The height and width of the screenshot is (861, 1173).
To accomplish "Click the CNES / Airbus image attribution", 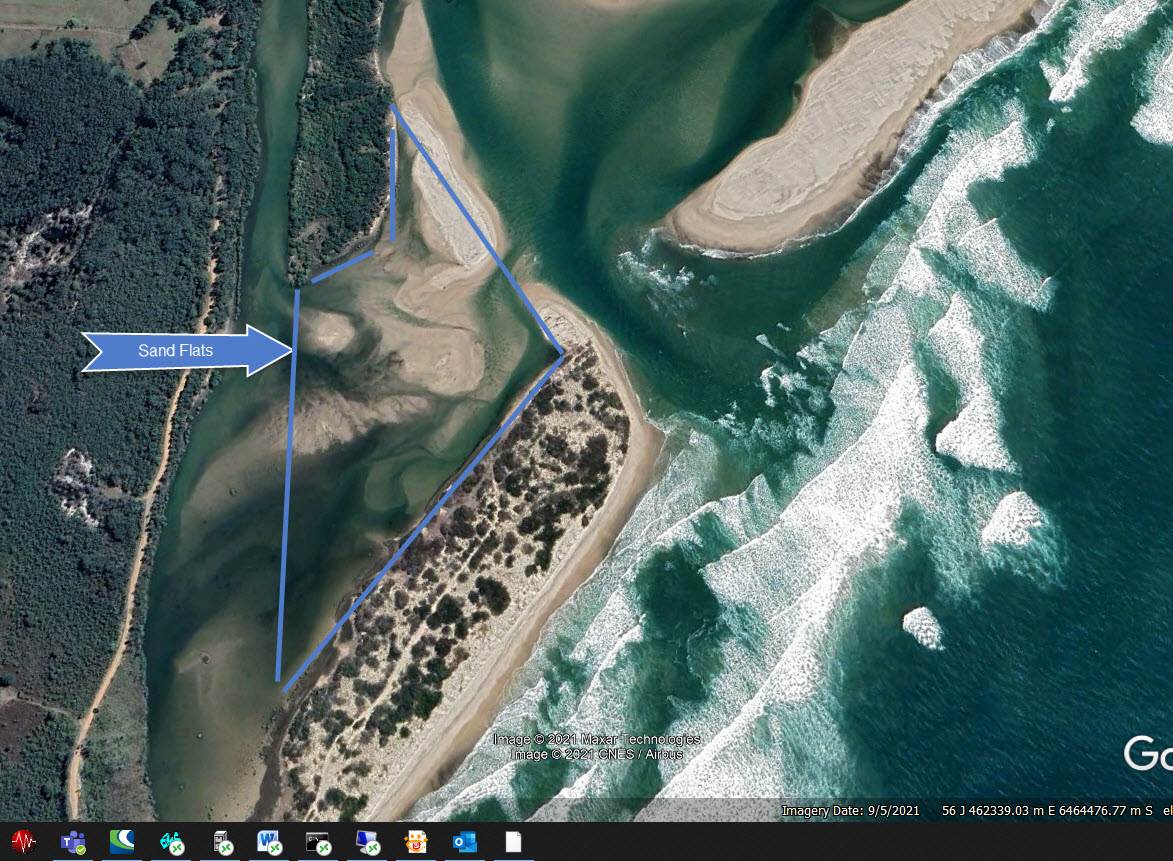I will click(597, 754).
